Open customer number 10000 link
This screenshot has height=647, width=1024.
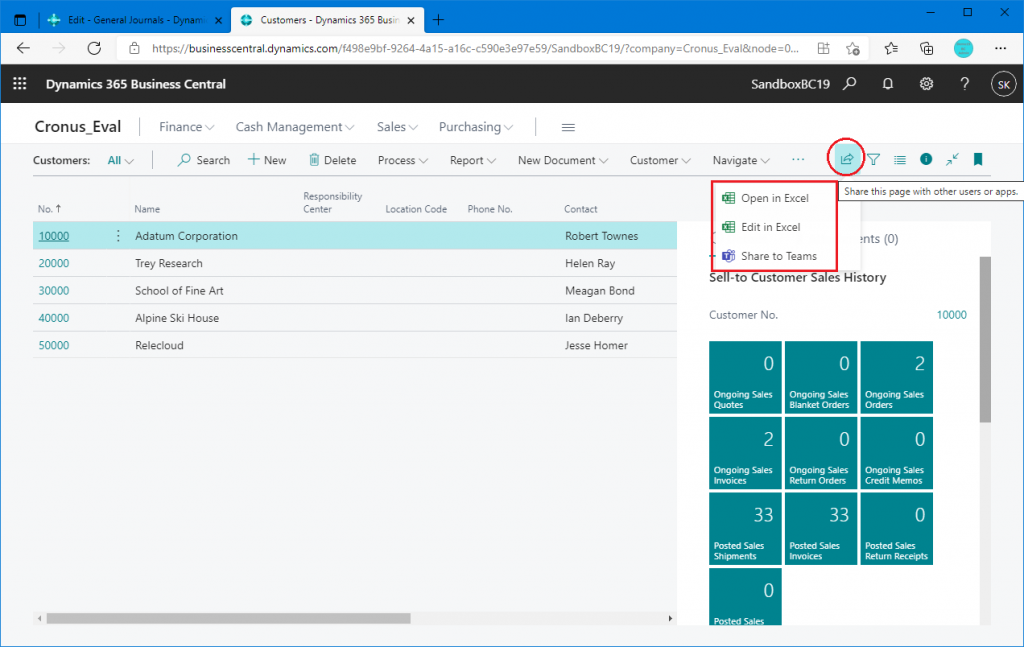pos(54,236)
